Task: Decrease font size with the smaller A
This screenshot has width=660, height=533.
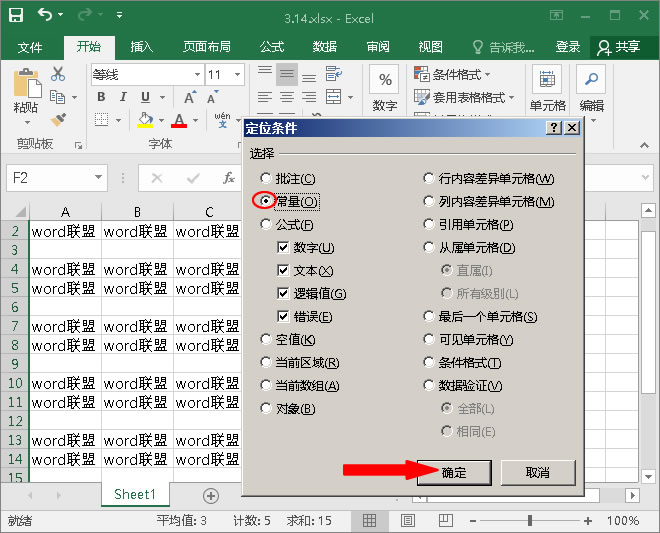Action: coord(212,97)
